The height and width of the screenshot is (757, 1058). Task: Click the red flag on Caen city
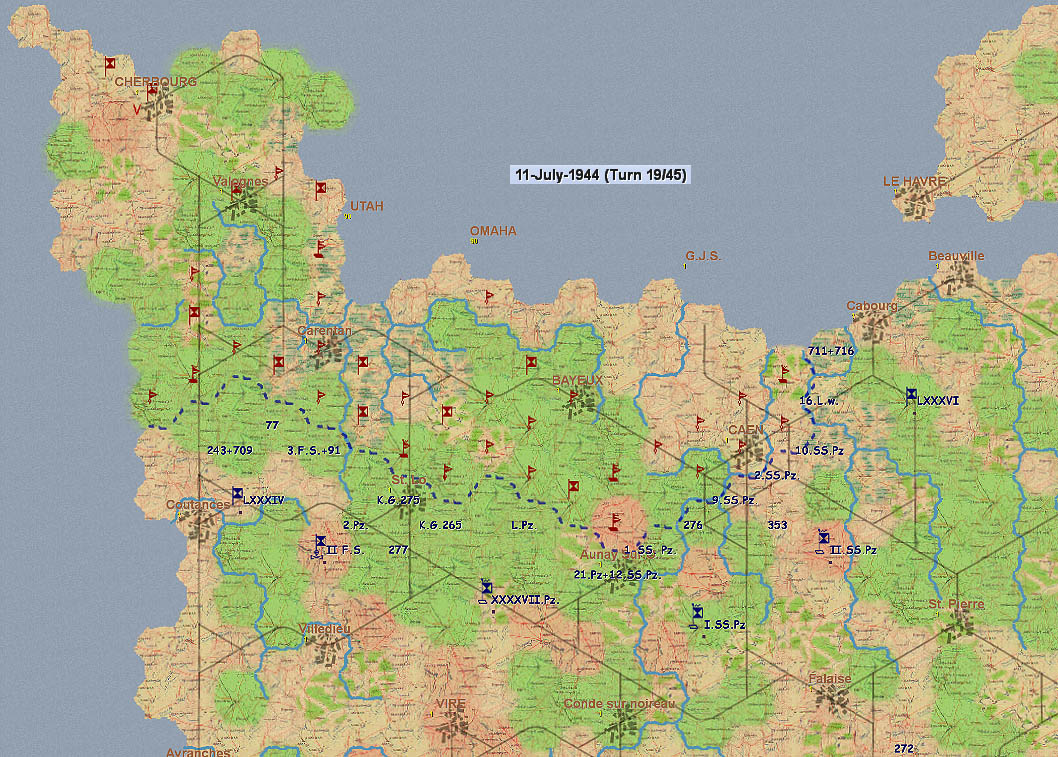click(742, 446)
